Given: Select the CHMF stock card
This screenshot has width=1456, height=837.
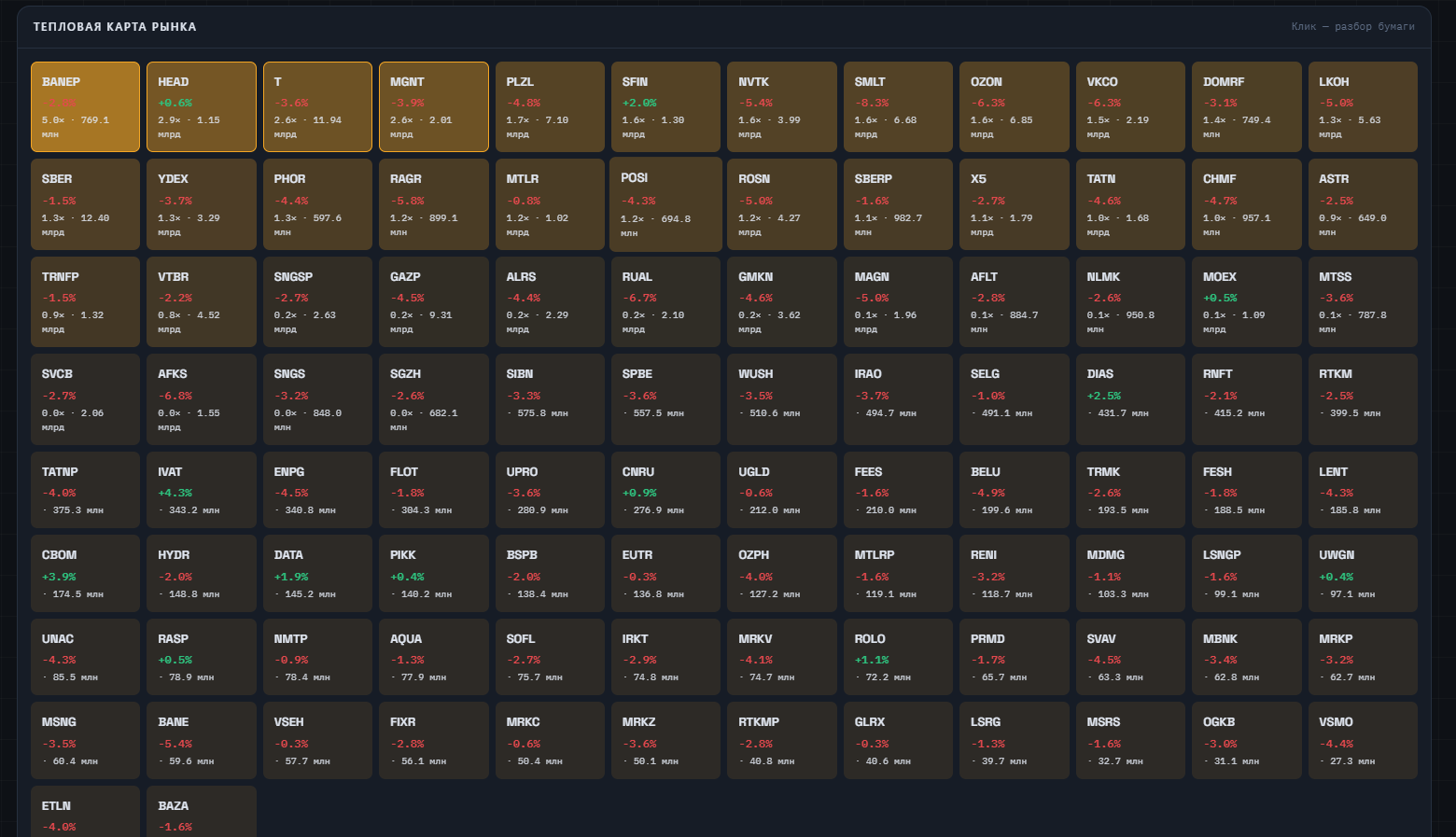Looking at the screenshot, I should point(1247,204).
